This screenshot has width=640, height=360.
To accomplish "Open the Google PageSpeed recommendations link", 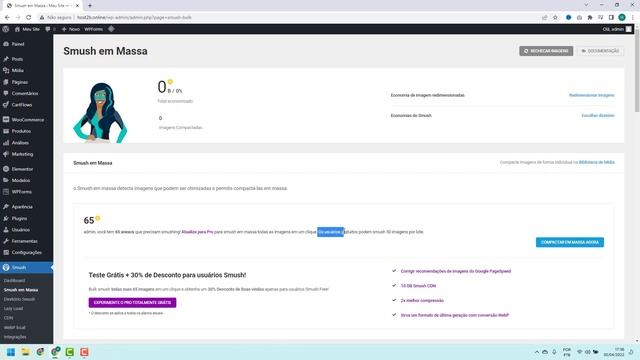I will click(456, 271).
